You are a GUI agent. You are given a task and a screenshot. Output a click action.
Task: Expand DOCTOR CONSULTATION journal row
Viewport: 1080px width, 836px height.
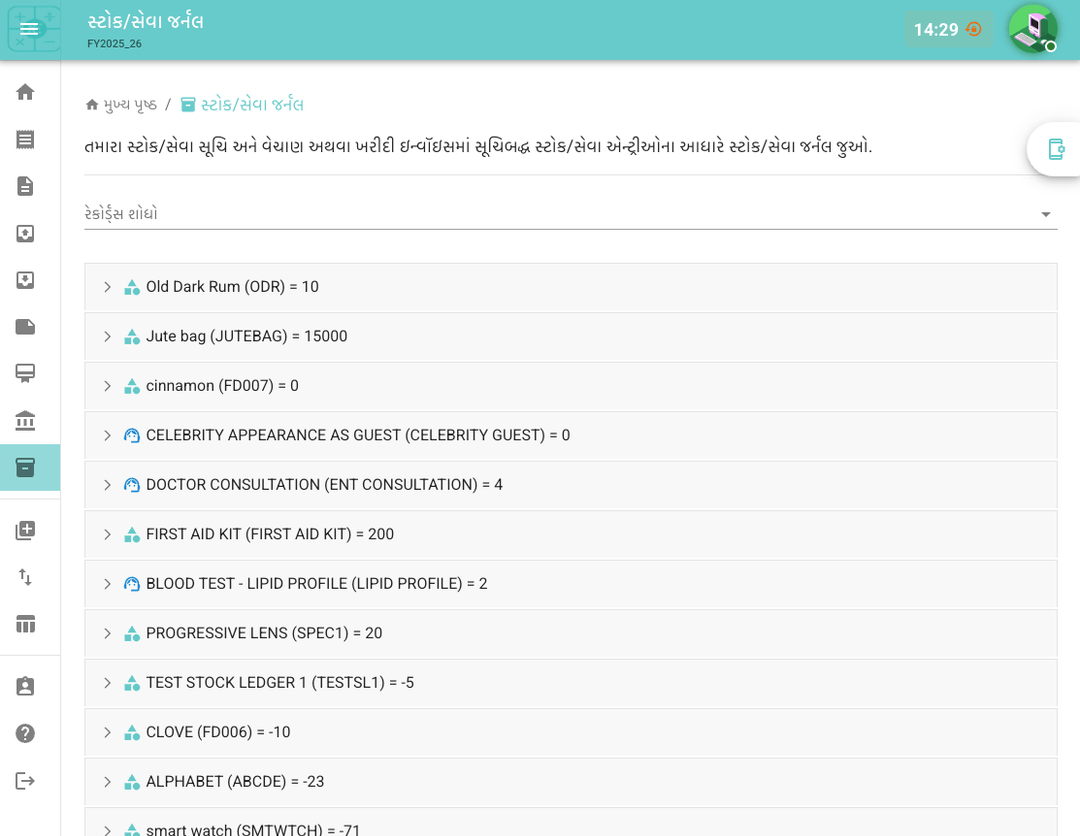(x=108, y=485)
